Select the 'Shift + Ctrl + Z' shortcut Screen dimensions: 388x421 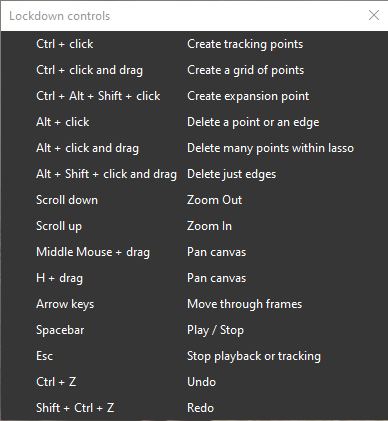(x=75, y=408)
